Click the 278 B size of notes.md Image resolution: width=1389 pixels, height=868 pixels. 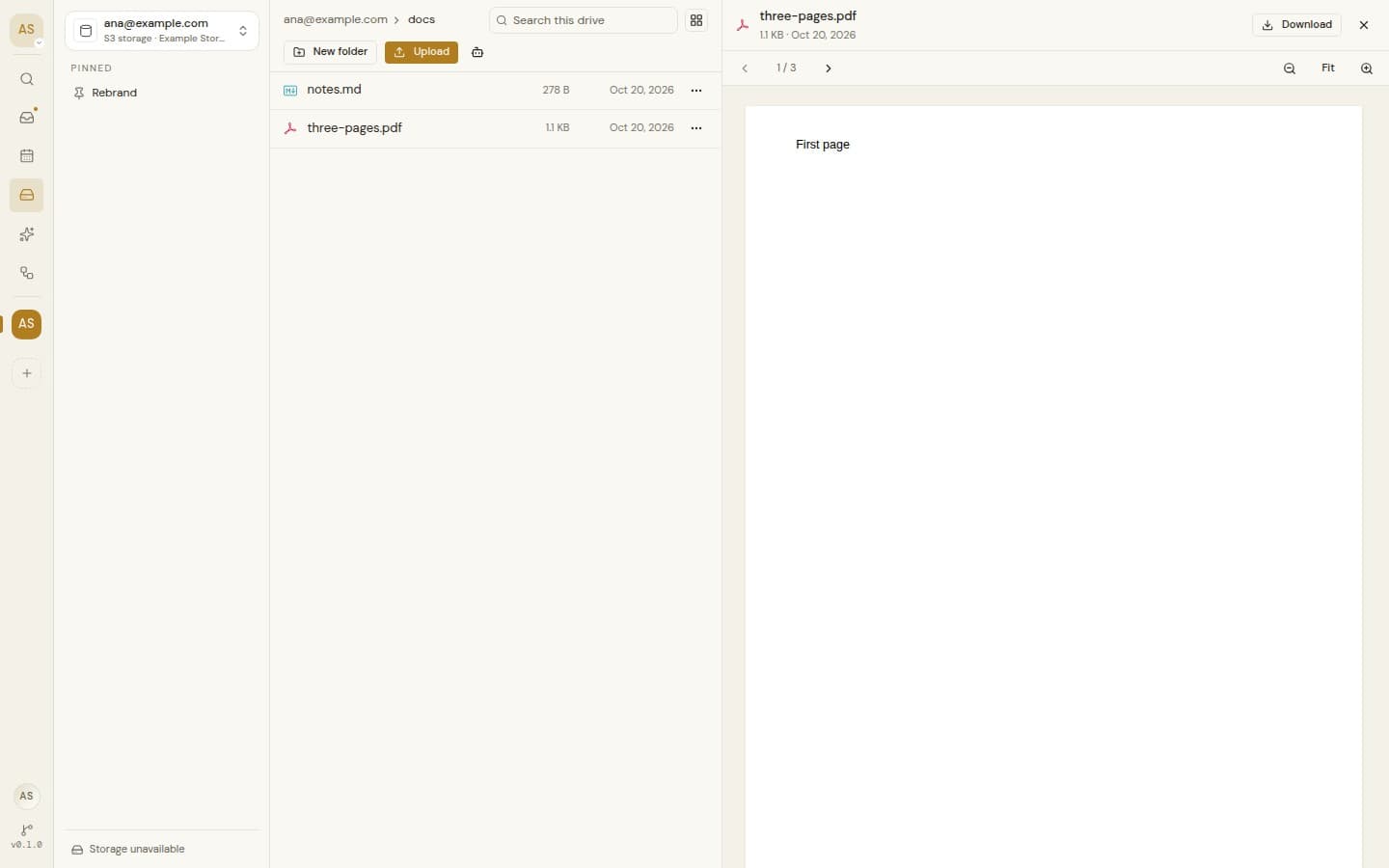tap(556, 91)
